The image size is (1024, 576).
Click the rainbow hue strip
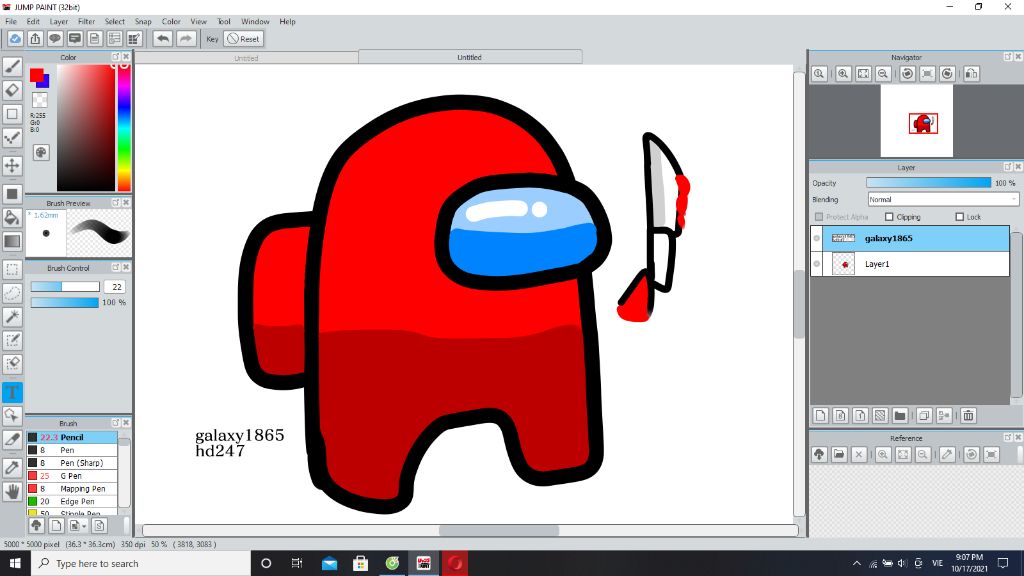[x=123, y=127]
